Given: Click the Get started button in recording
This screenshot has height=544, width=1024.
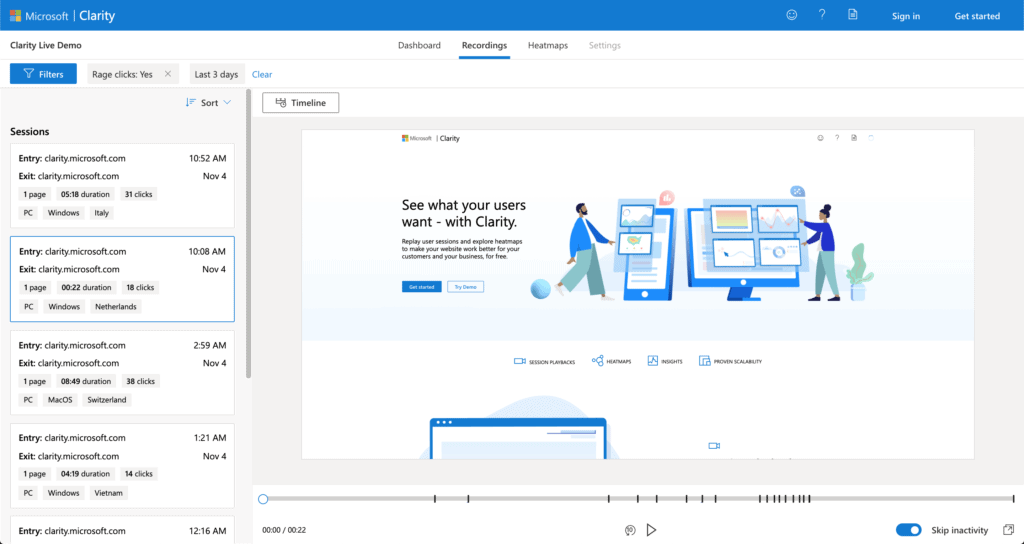Looking at the screenshot, I should [421, 287].
